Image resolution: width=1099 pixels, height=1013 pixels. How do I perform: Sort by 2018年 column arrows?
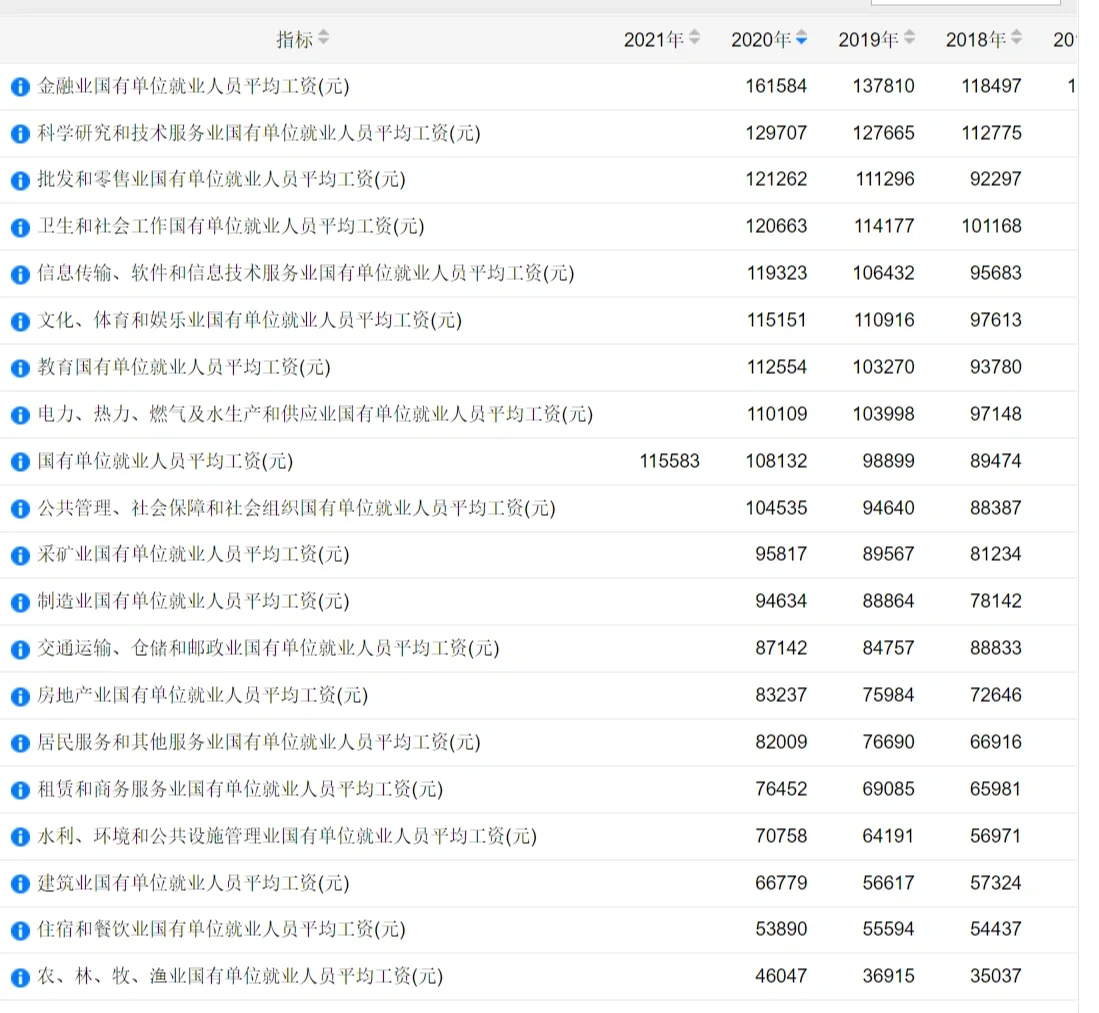pos(1016,37)
